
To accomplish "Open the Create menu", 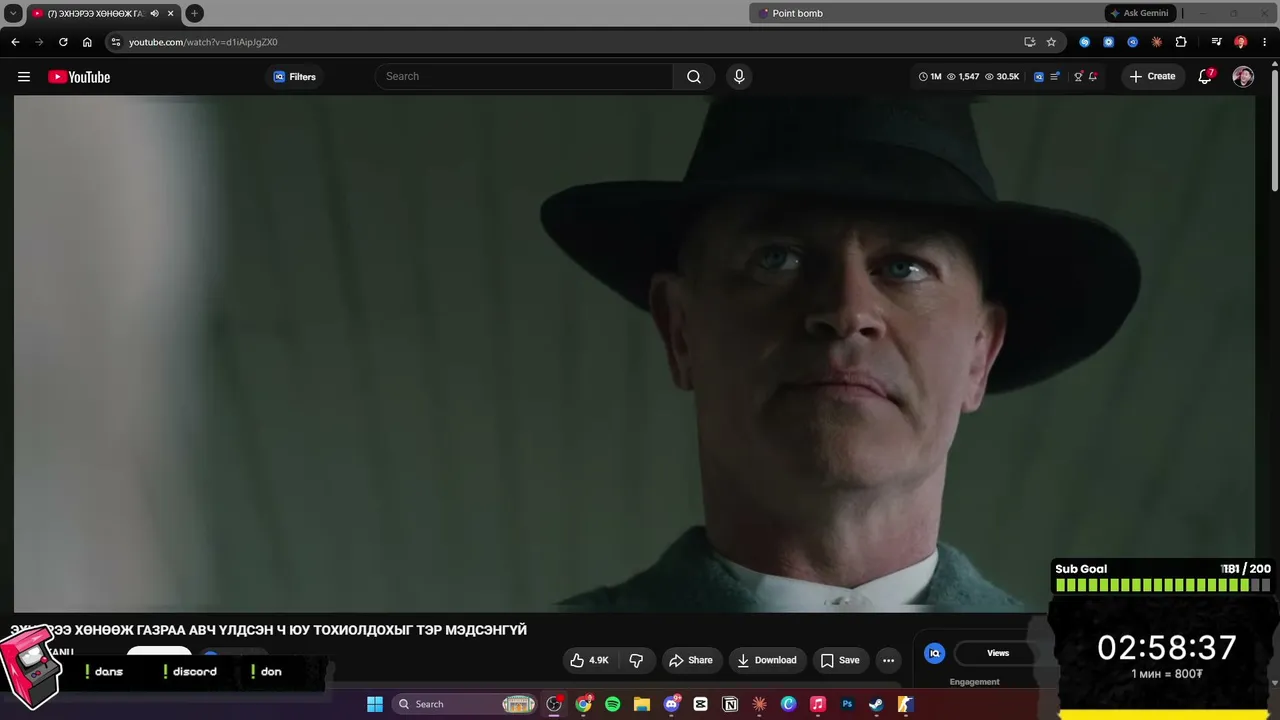I will tap(1153, 77).
